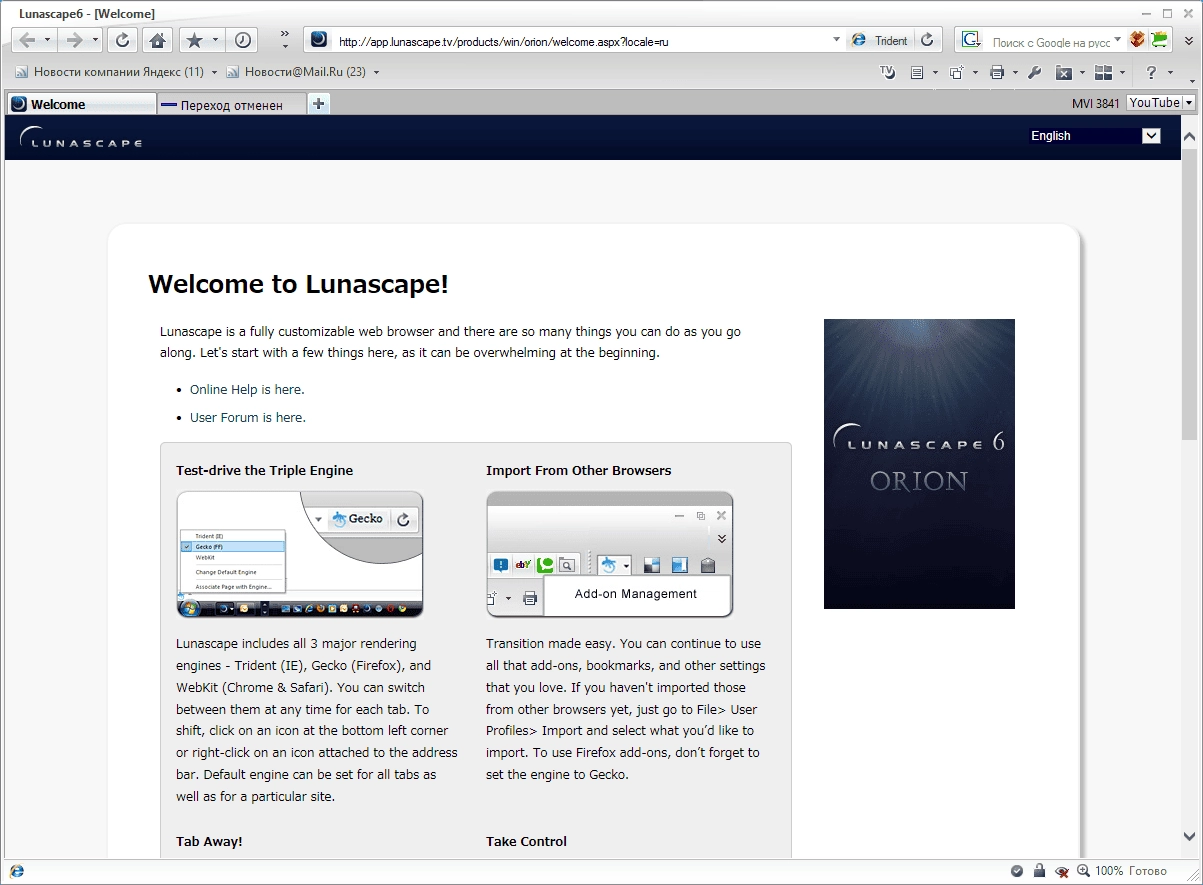Click the Готово status text
The height and width of the screenshot is (885, 1203).
tap(1147, 871)
